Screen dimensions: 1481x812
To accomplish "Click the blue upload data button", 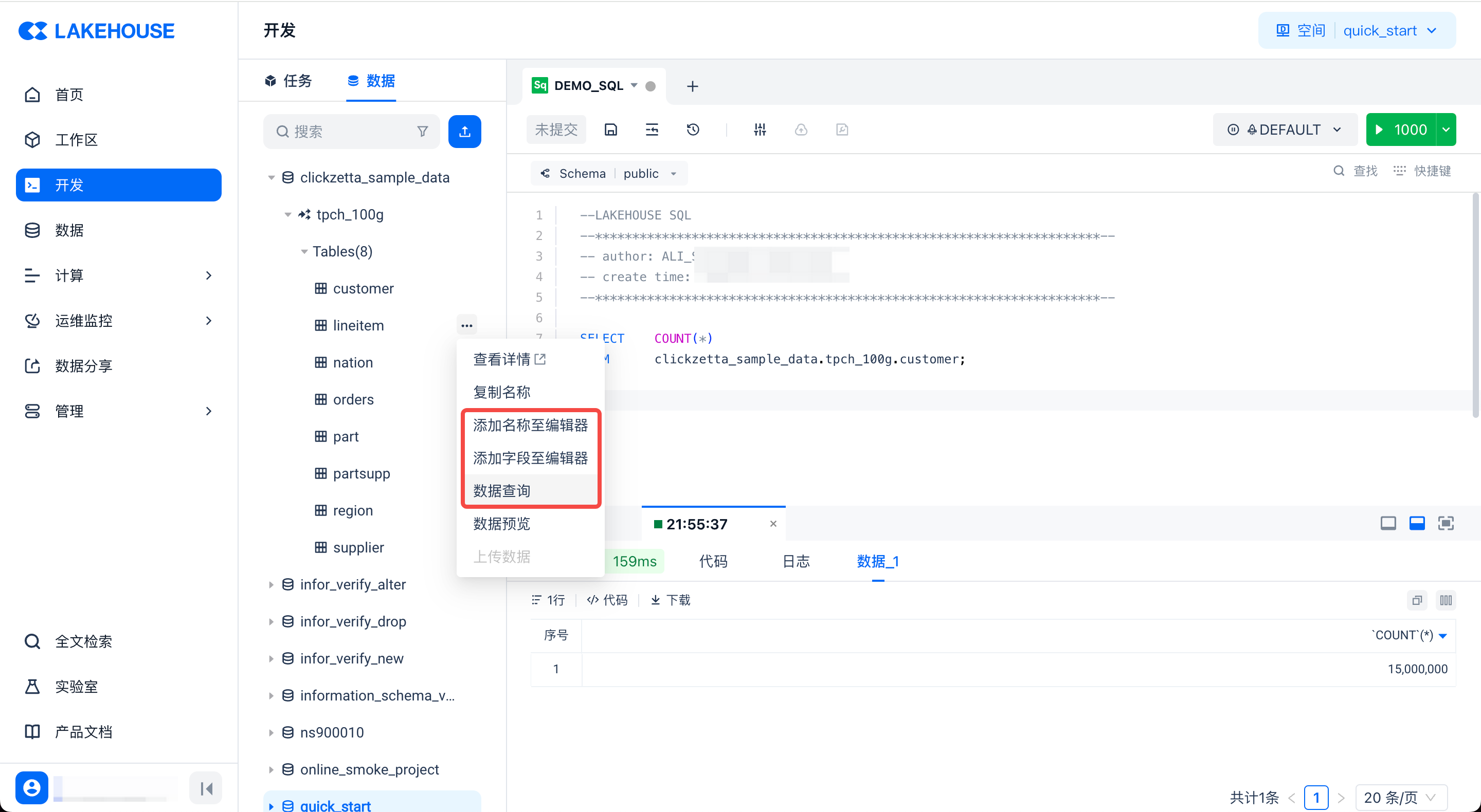I will [x=464, y=132].
